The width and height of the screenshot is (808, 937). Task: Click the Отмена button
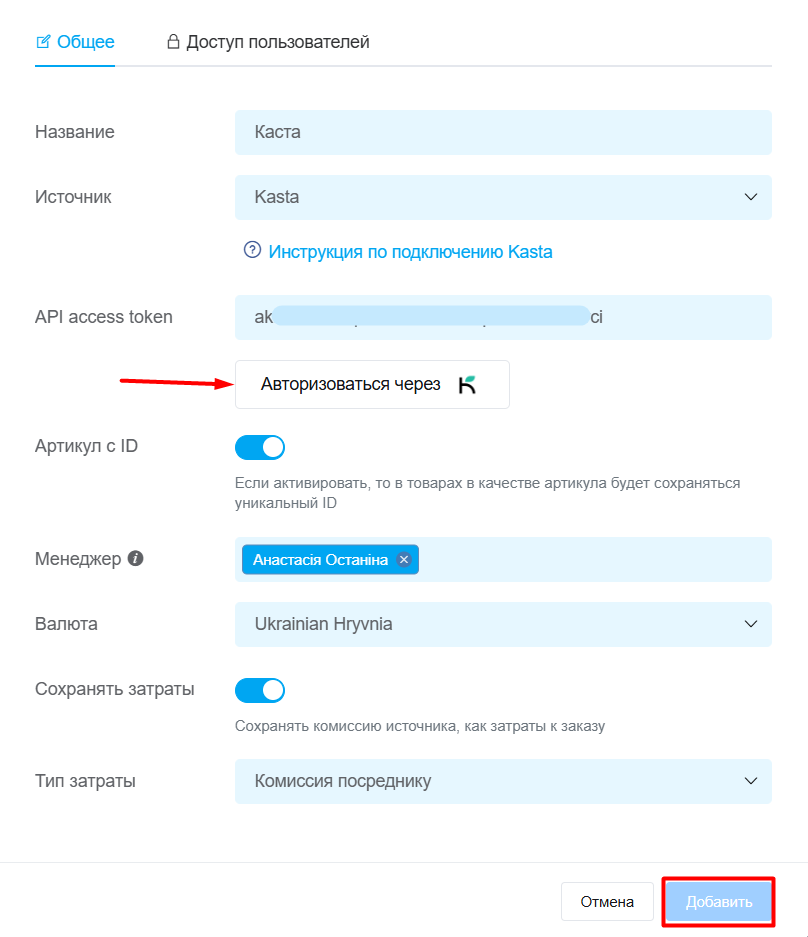(x=607, y=902)
